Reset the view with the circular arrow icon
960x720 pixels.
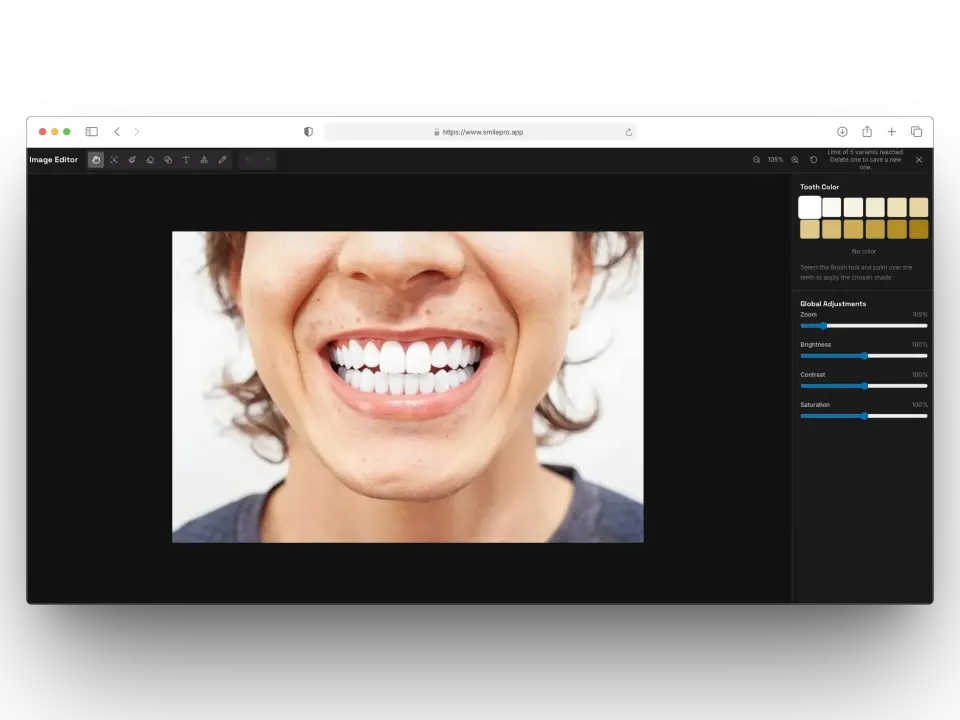click(x=814, y=160)
